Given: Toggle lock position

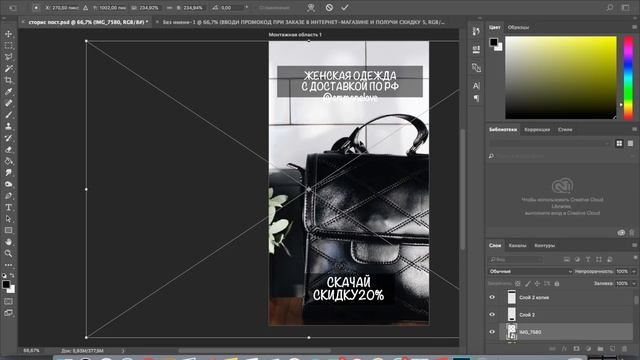Looking at the screenshot, I should (x=537, y=283).
